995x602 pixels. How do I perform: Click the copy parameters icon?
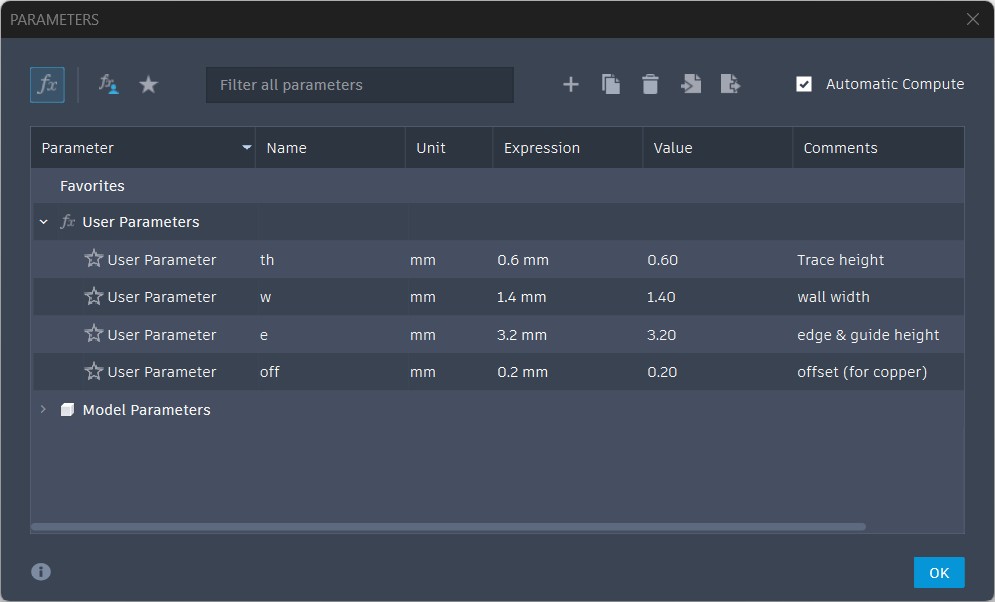[611, 85]
